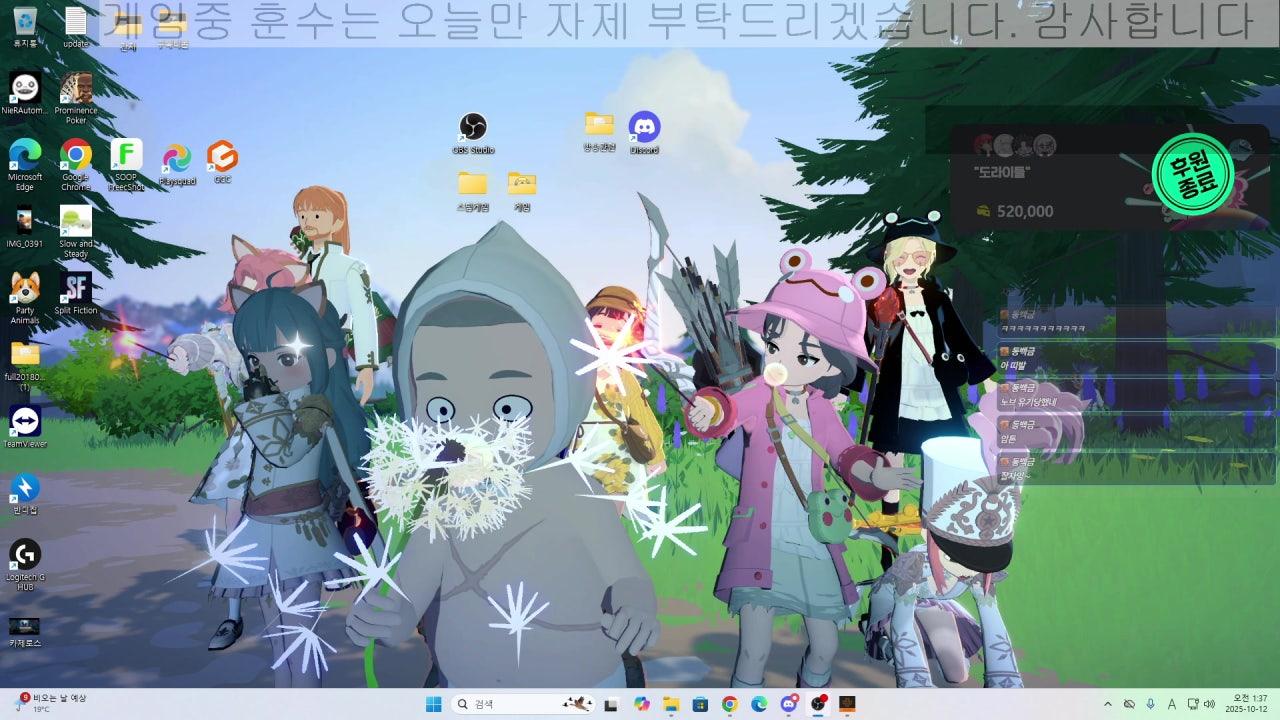
Task: Switch to Discord on the taskbar
Action: (789, 704)
